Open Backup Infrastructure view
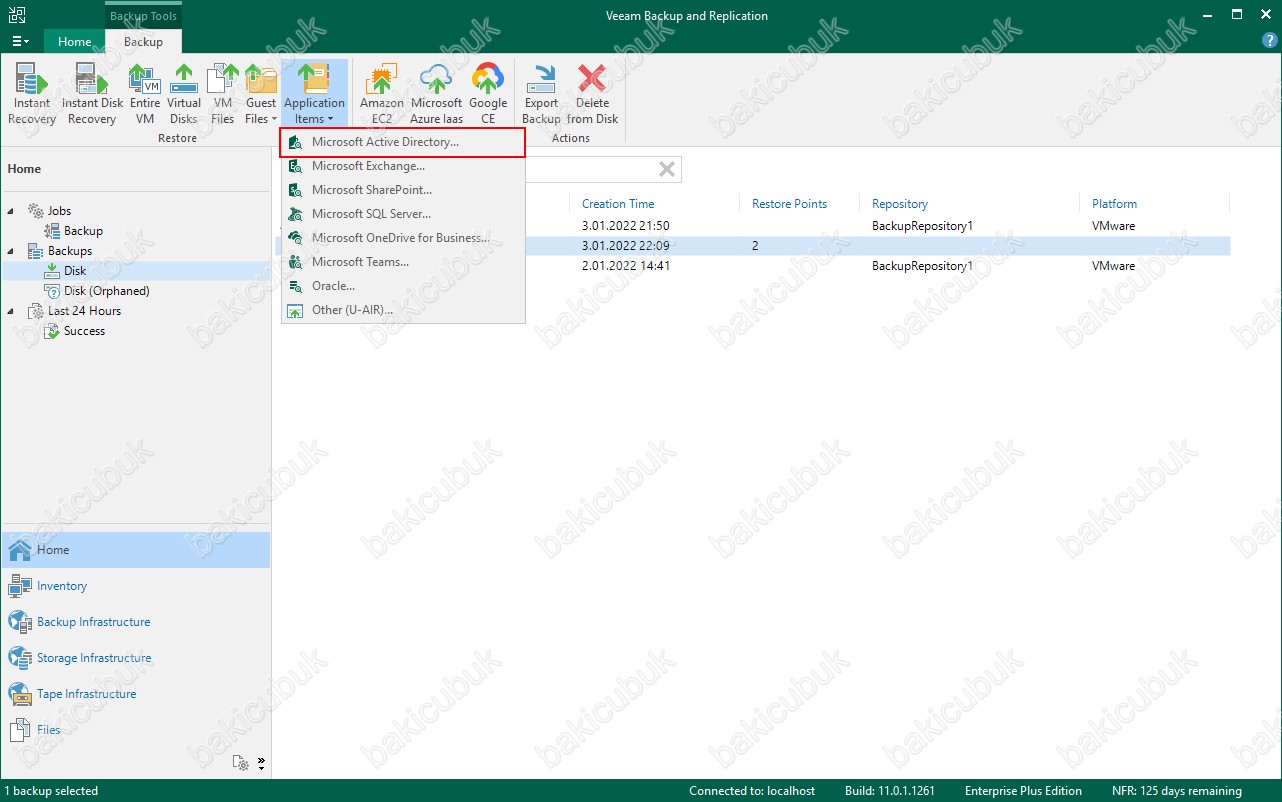 (136, 622)
